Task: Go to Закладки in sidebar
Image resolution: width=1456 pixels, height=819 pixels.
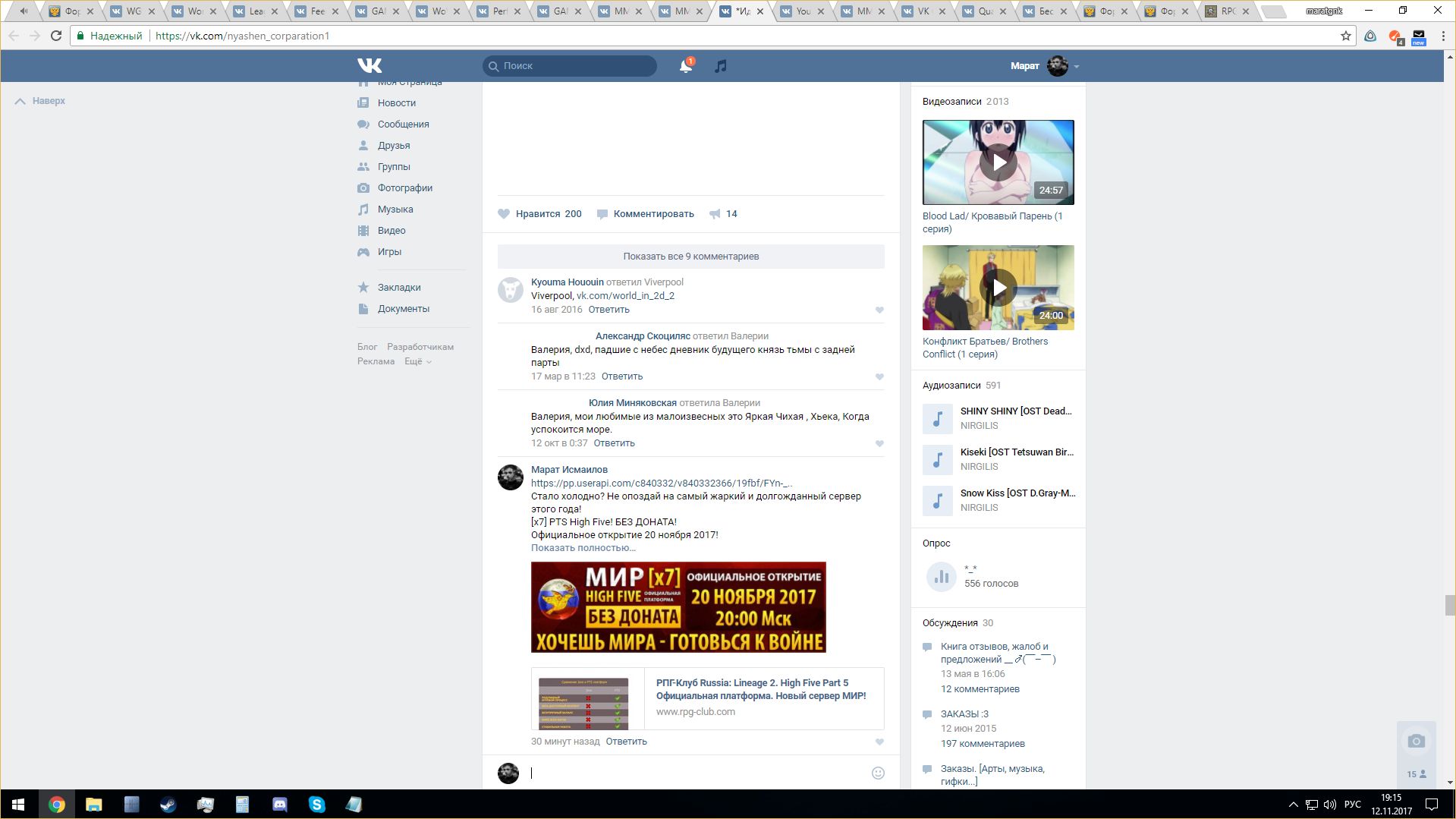Action: coord(399,288)
